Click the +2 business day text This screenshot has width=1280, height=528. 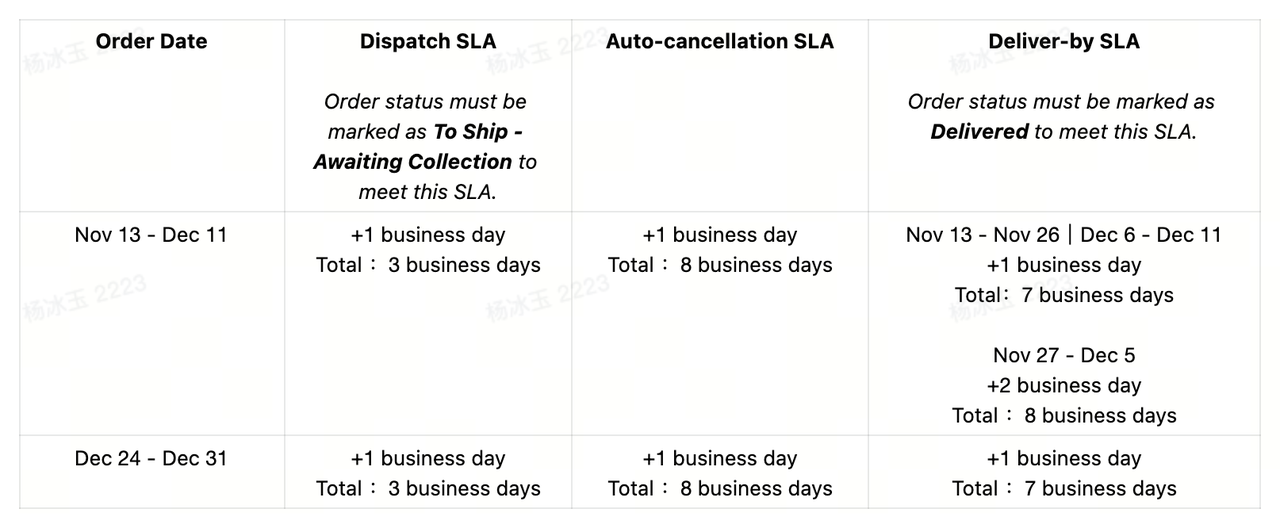click(1064, 385)
